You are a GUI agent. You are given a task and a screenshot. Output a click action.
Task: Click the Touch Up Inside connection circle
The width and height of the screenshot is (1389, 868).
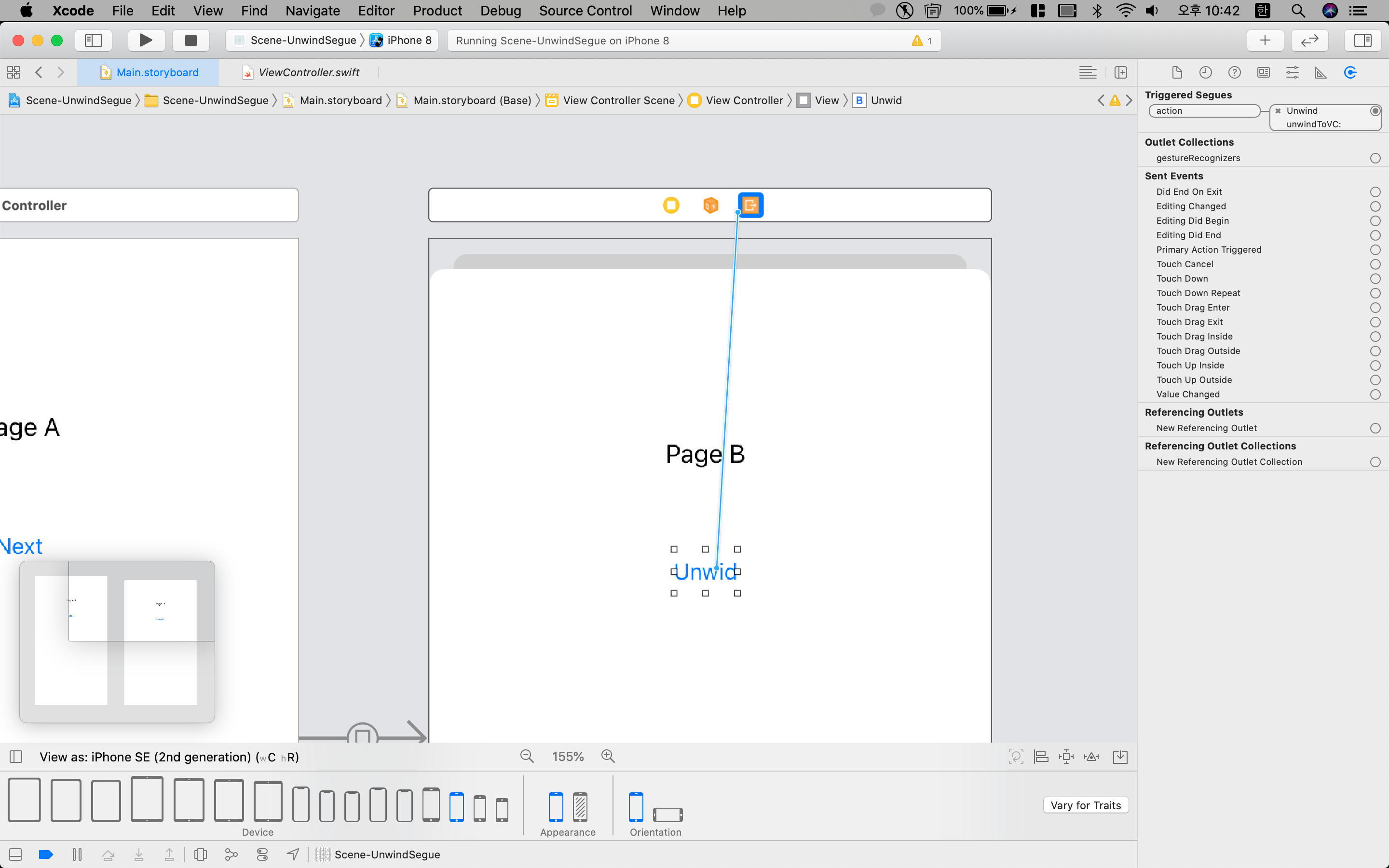point(1375,366)
